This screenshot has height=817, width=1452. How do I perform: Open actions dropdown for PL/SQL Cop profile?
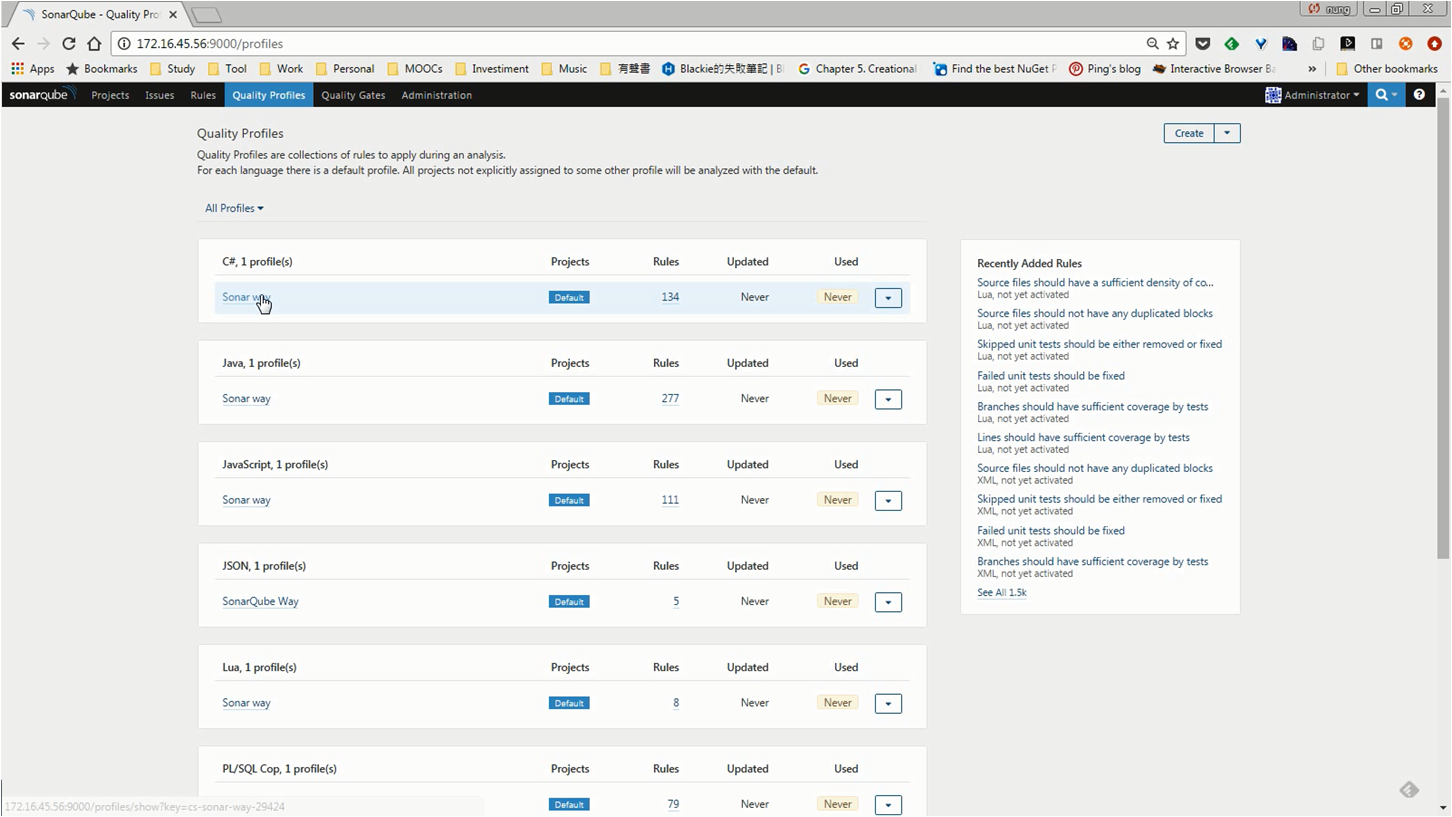pos(888,805)
